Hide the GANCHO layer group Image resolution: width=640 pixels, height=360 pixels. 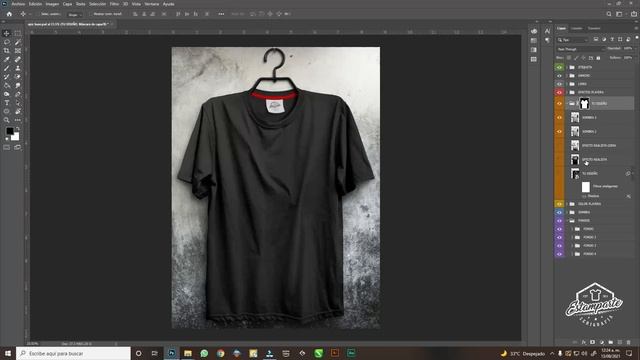click(559, 76)
